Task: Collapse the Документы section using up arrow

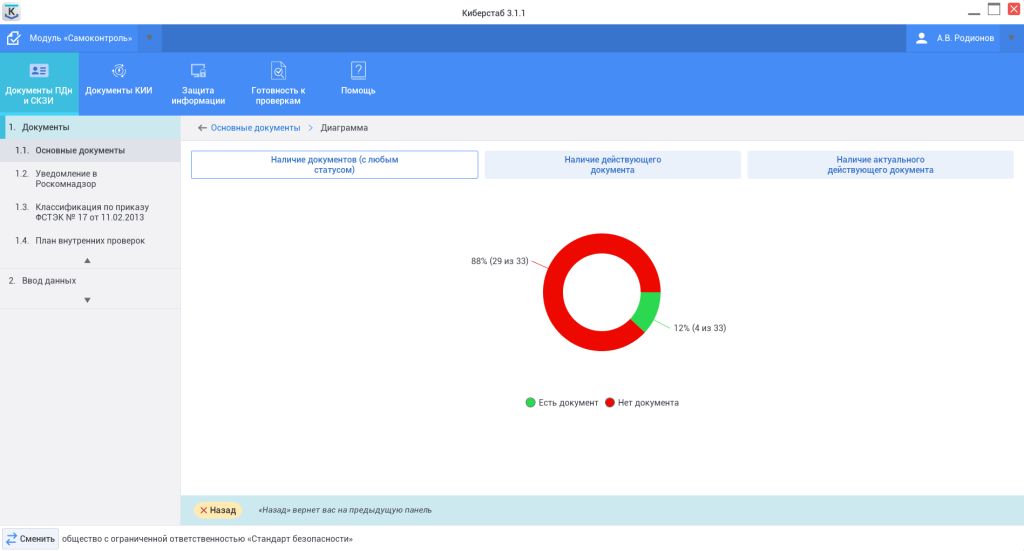Action: tap(87, 260)
